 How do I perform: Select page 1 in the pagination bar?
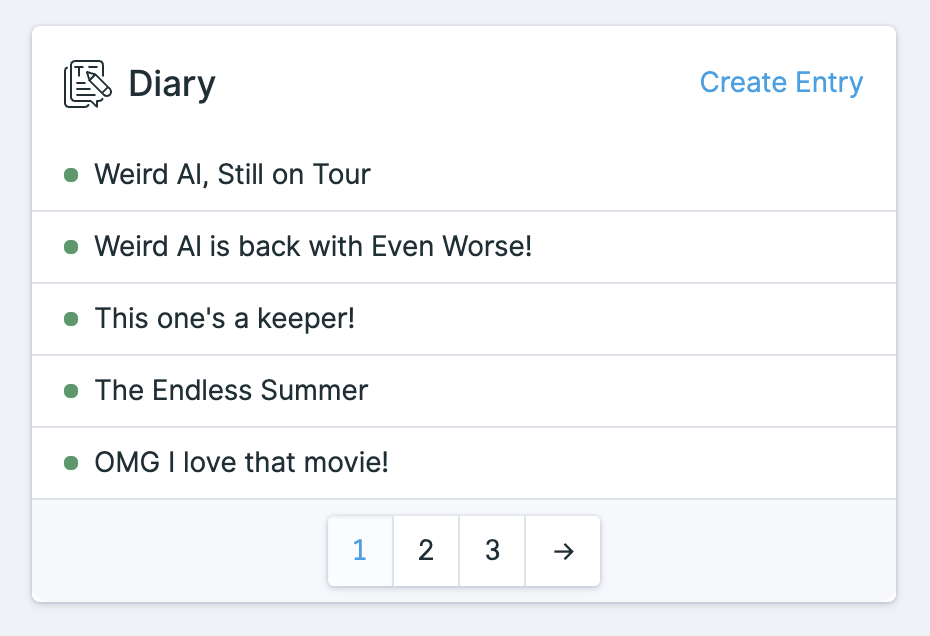click(x=360, y=550)
